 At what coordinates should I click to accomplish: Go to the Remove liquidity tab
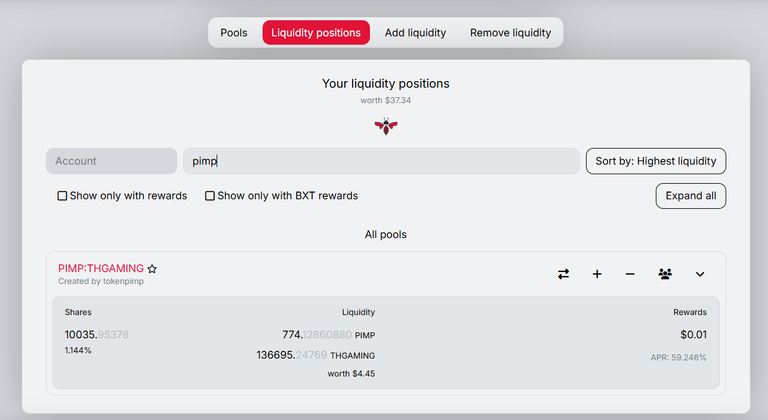pos(510,33)
